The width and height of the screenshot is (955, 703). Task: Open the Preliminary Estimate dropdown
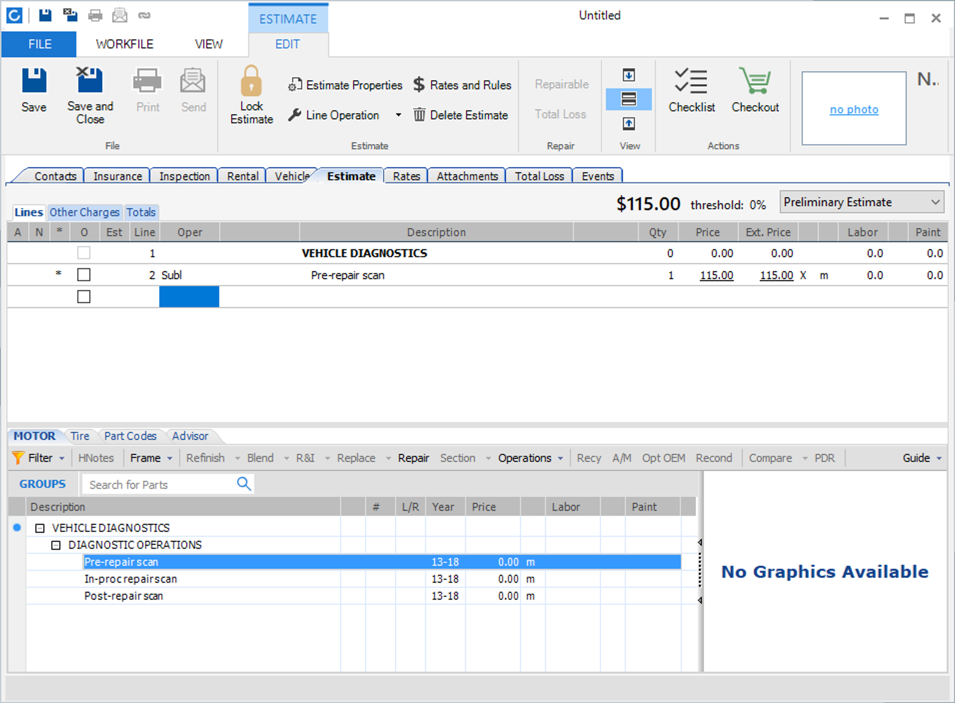click(x=862, y=203)
